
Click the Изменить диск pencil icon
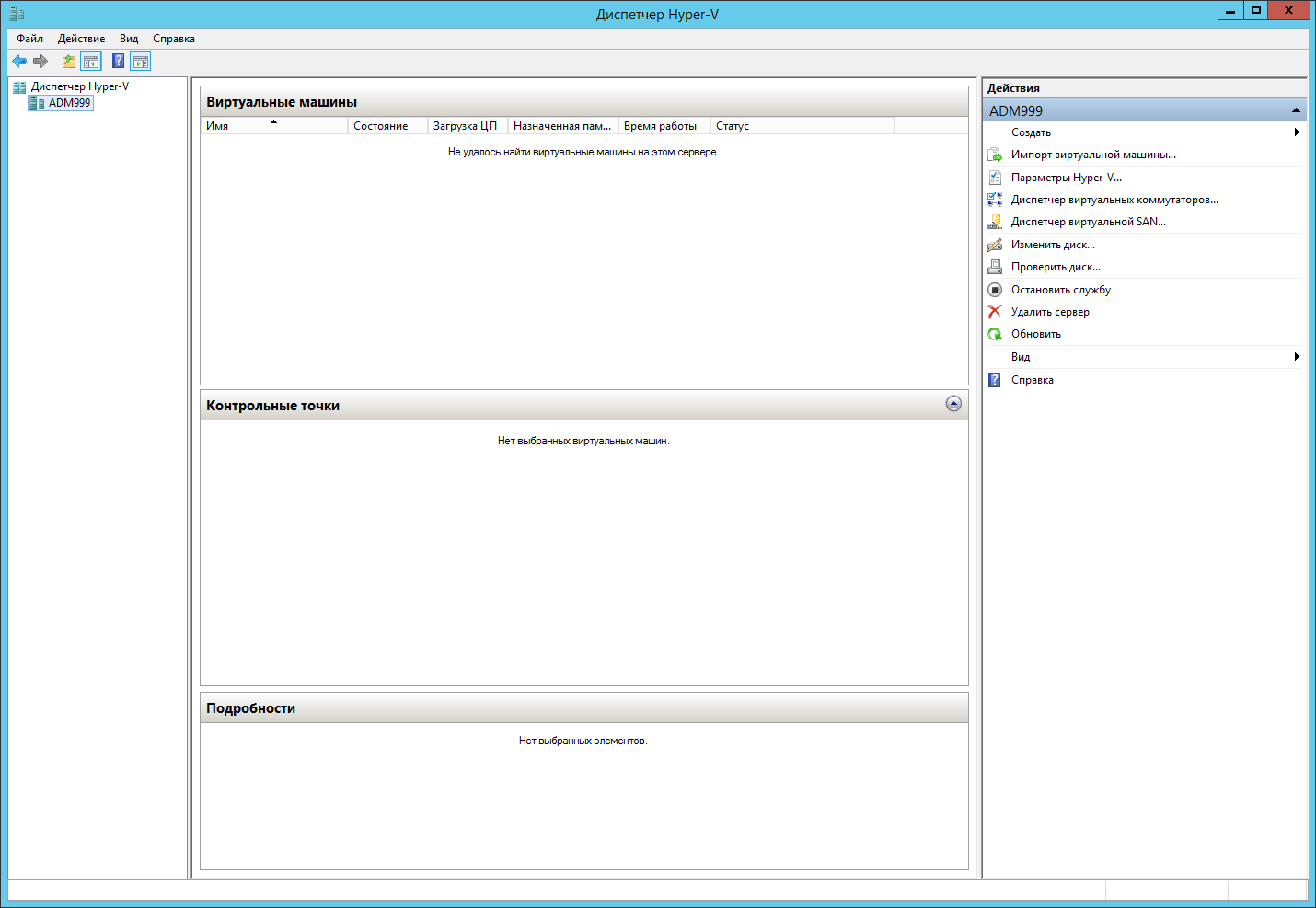click(x=995, y=245)
